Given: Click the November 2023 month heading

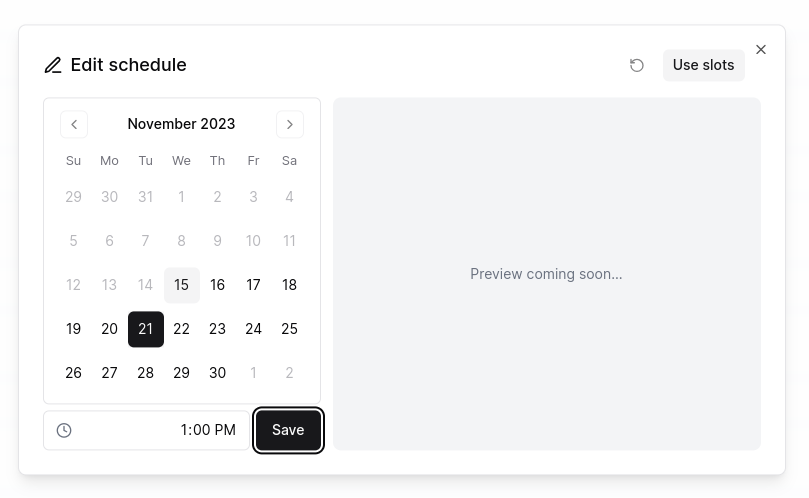Looking at the screenshot, I should 182,124.
